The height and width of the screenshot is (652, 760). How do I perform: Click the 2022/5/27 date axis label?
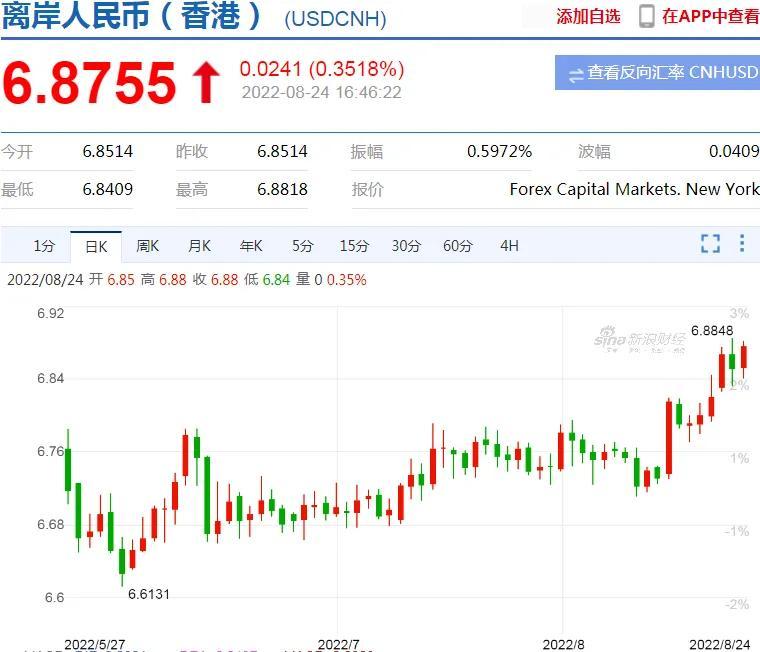(95, 645)
